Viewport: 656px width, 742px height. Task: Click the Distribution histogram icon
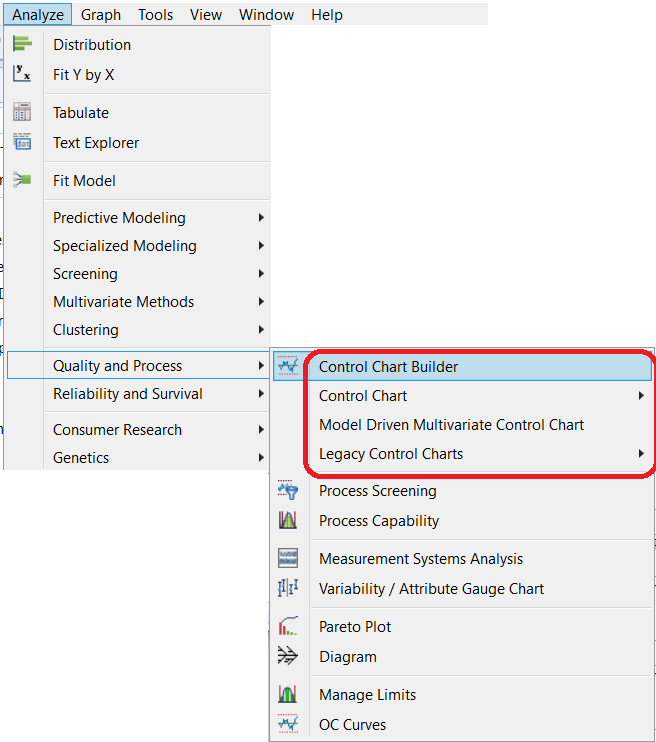[22, 44]
